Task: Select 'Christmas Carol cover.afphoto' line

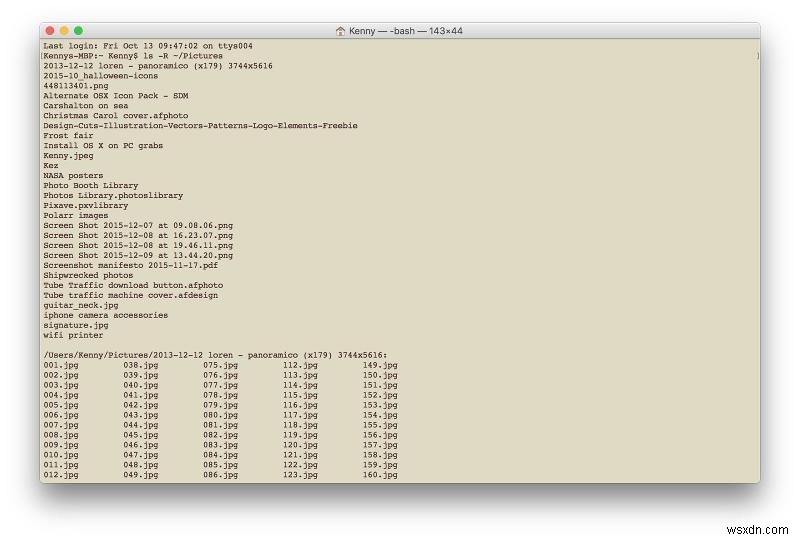Action: point(116,116)
